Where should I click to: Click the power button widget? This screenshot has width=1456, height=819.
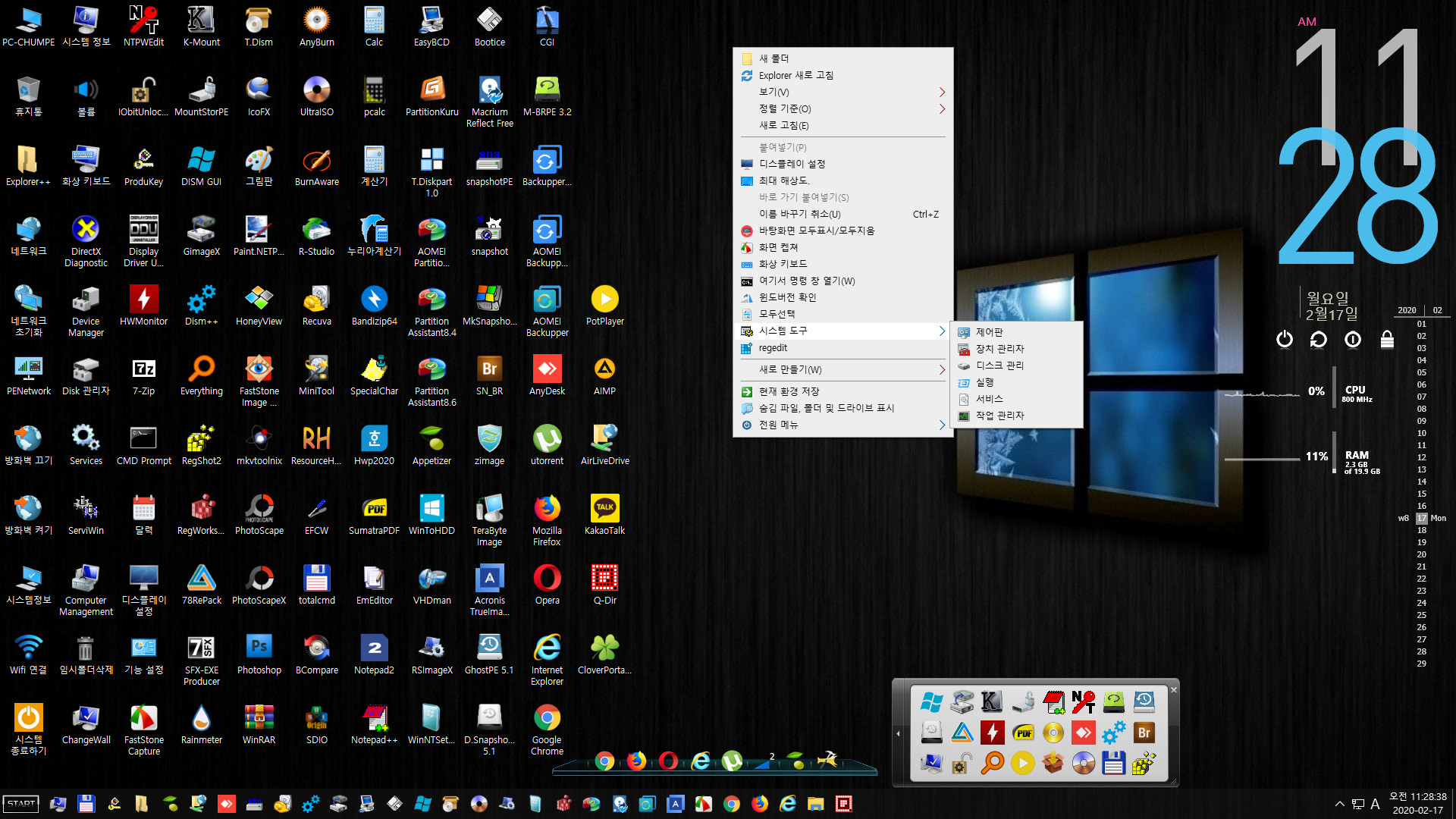1284,339
